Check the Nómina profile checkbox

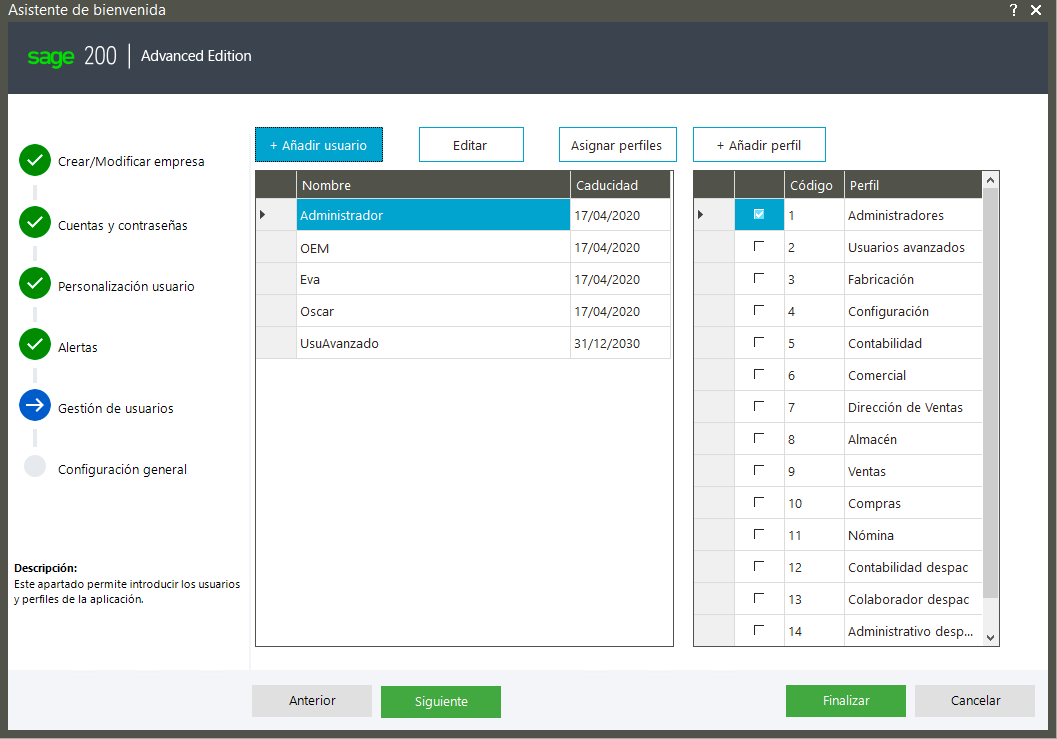[x=758, y=534]
